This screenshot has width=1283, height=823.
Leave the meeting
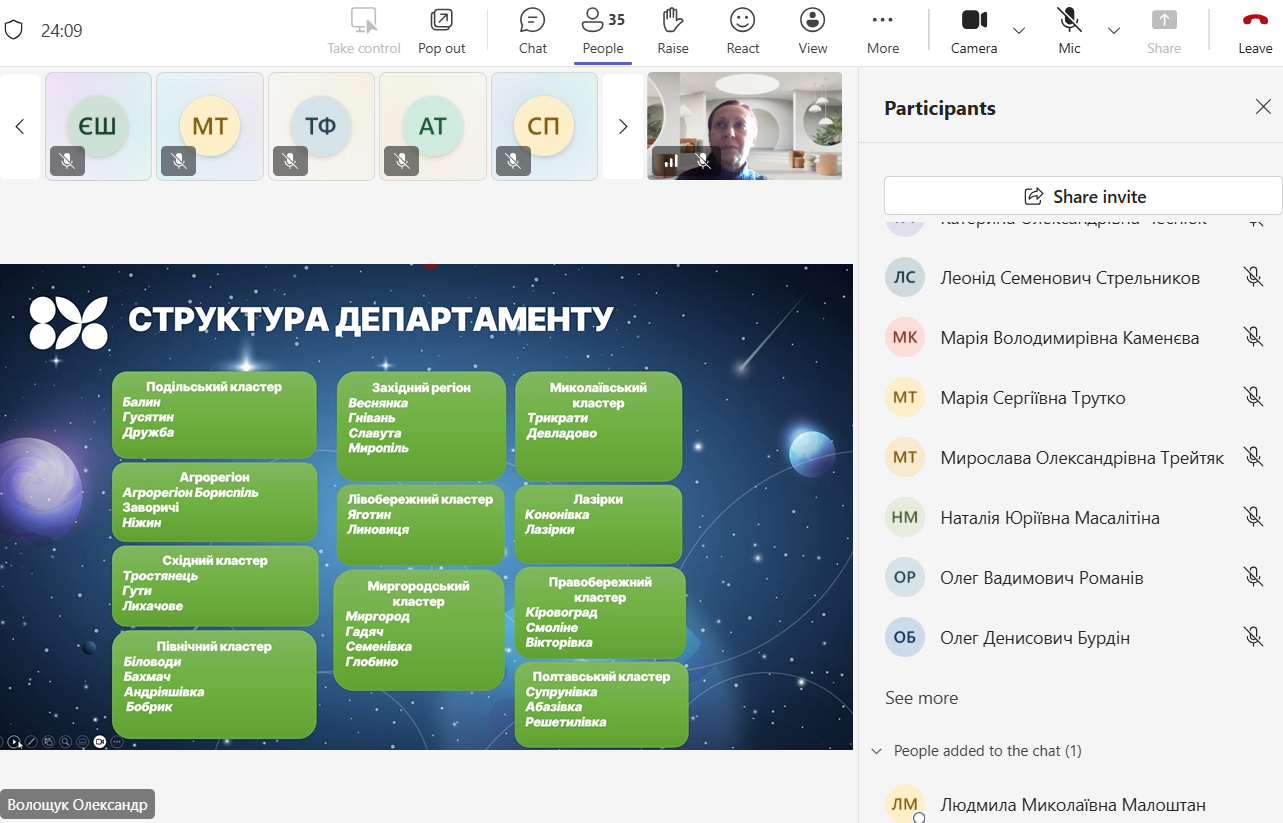pos(1254,31)
